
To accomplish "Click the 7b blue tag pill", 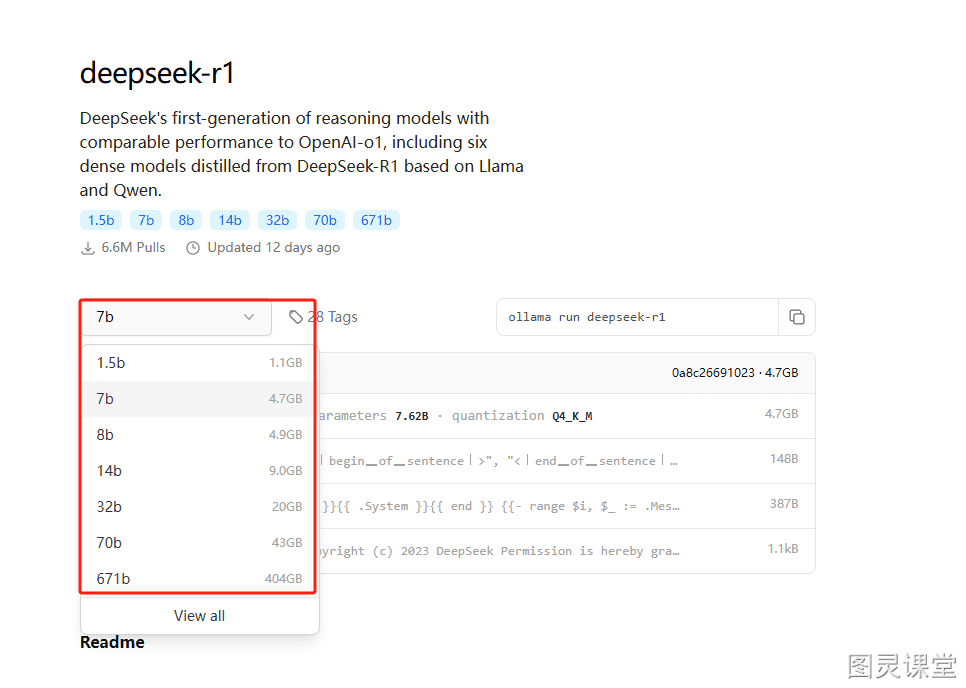I will (146, 221).
